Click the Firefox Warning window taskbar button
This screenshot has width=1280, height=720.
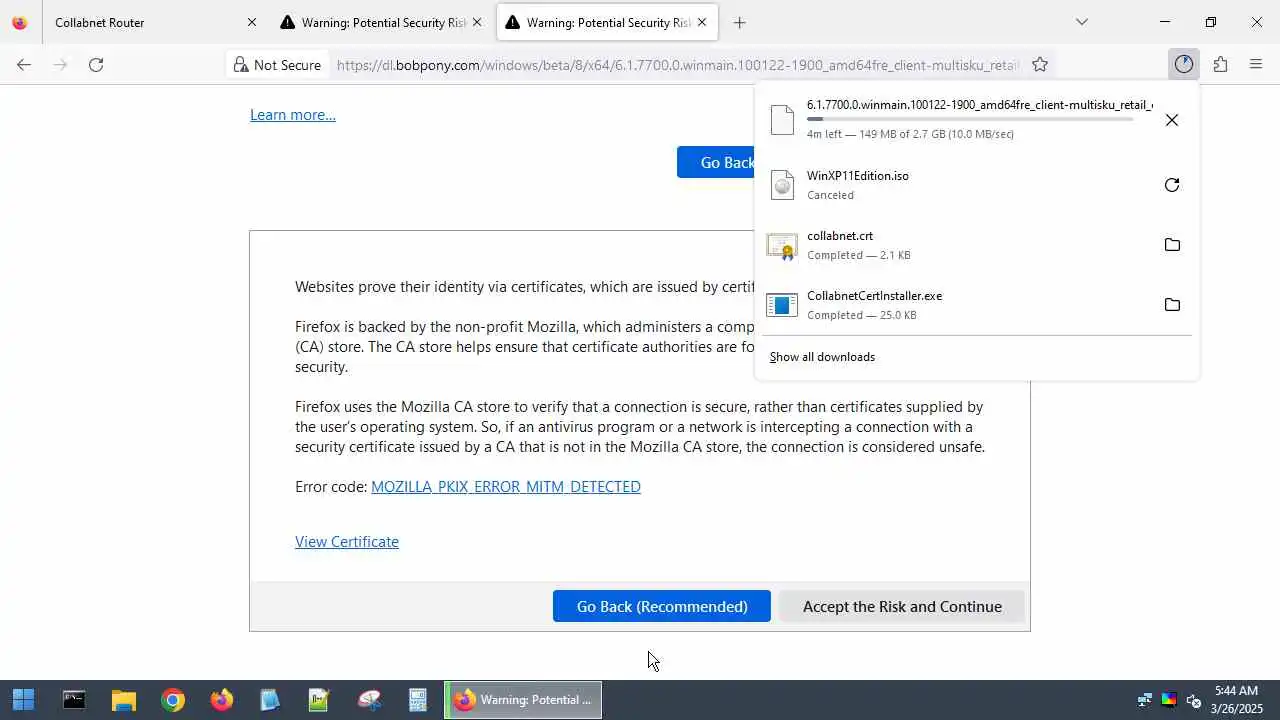(523, 700)
